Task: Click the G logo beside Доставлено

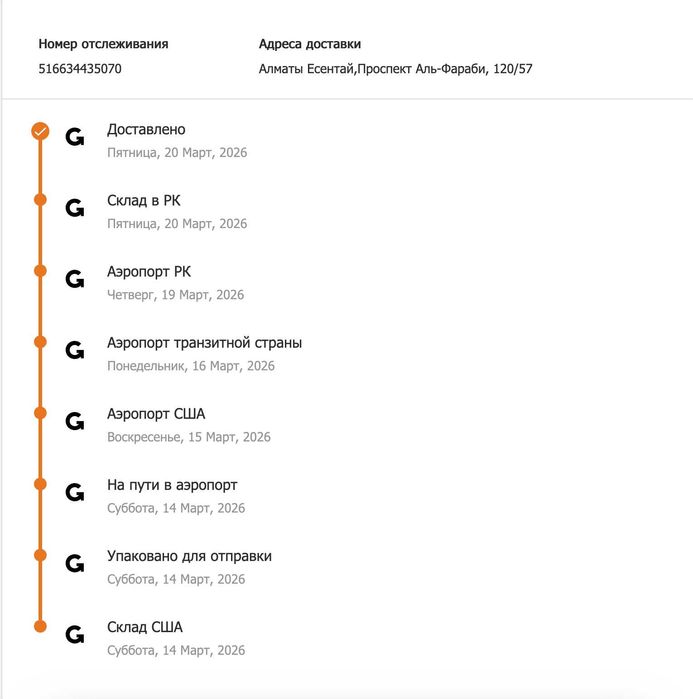Action: (x=75, y=138)
